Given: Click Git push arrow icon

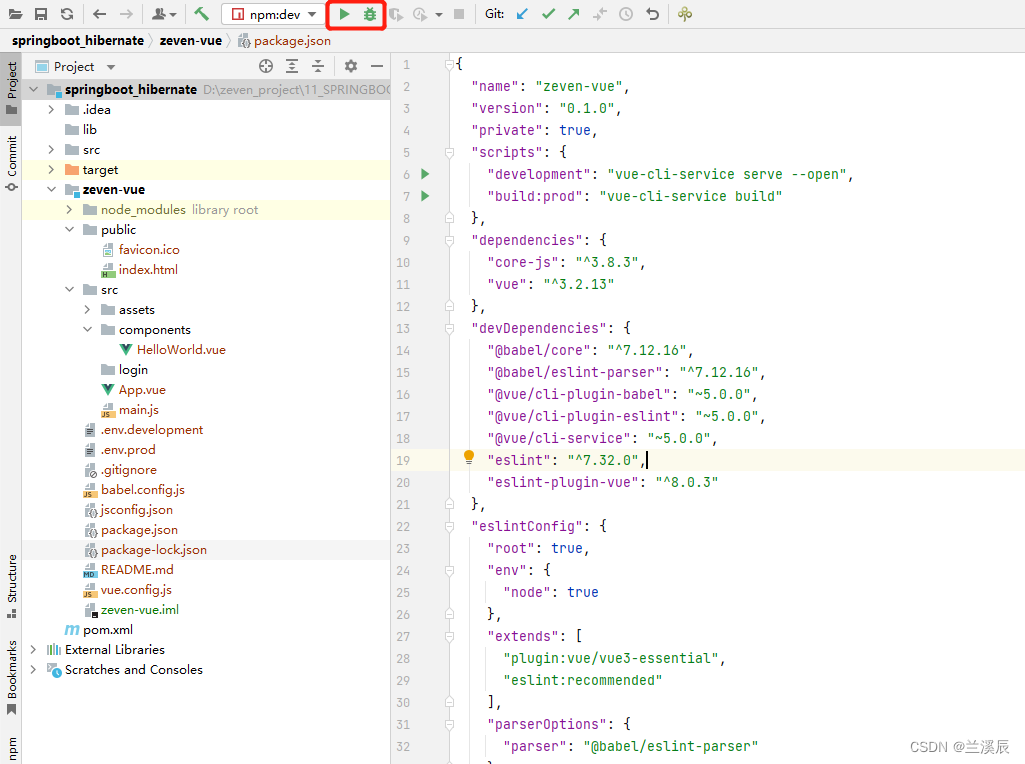Looking at the screenshot, I should [x=574, y=14].
